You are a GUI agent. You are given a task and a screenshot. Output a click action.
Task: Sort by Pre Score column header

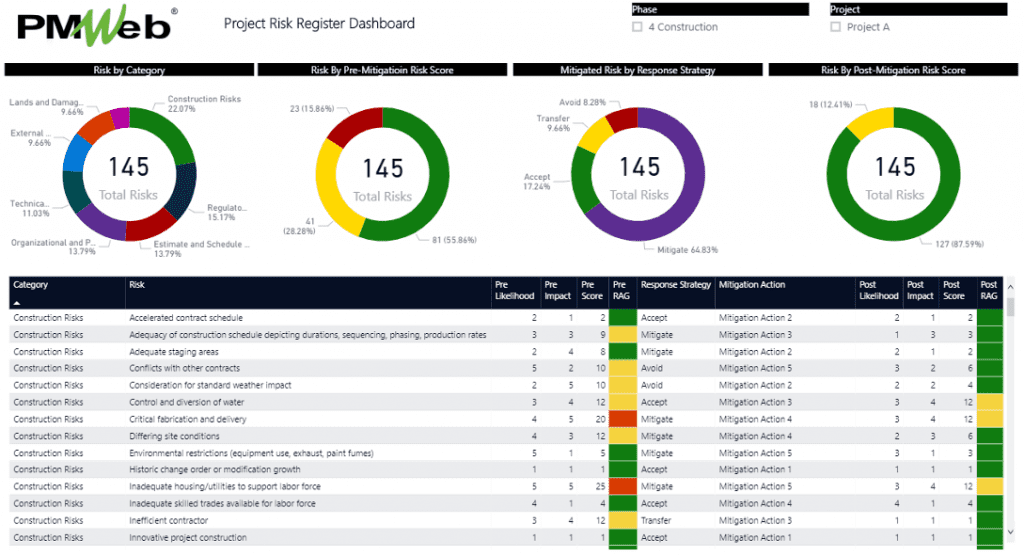pyautogui.click(x=592, y=290)
